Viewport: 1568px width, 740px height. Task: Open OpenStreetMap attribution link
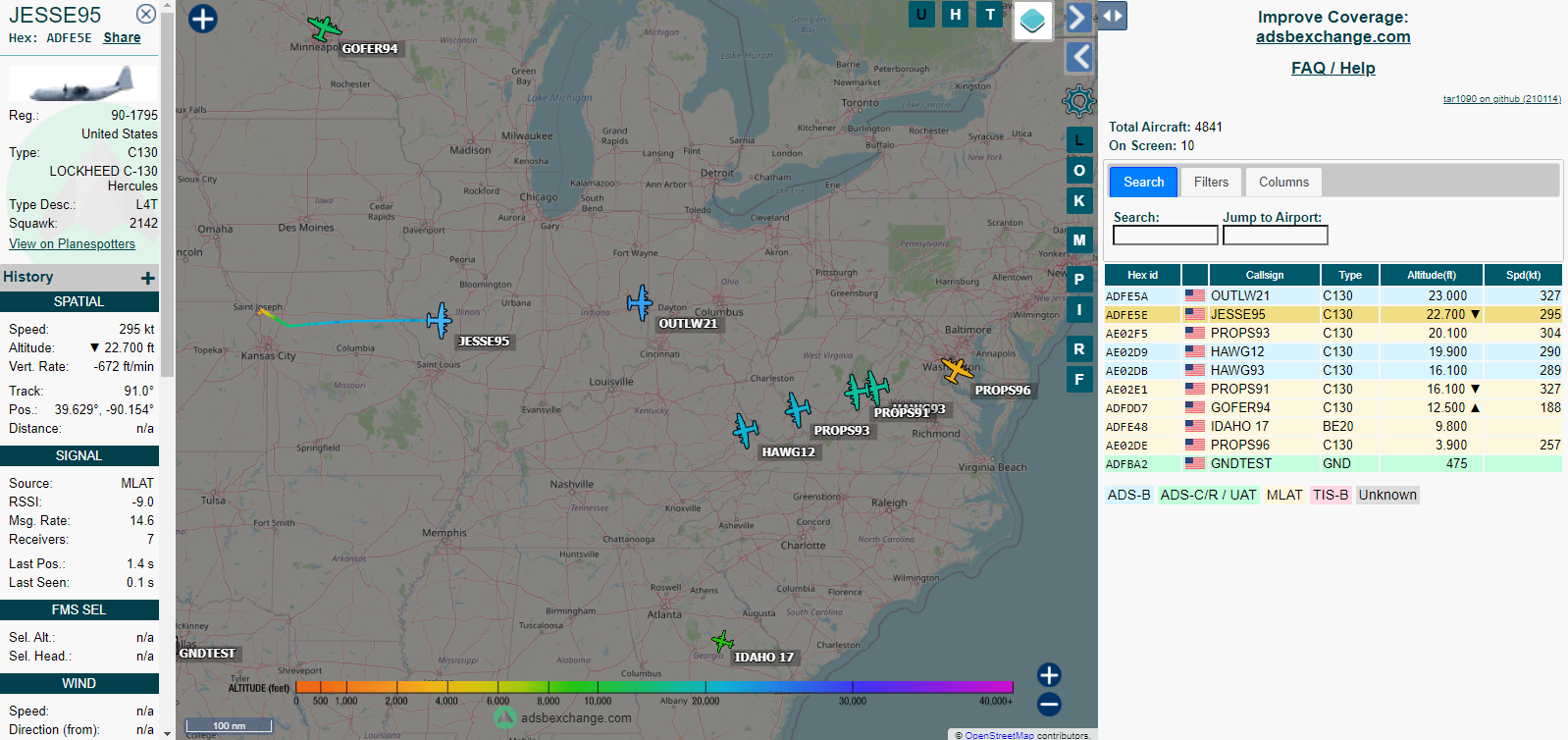coord(999,735)
